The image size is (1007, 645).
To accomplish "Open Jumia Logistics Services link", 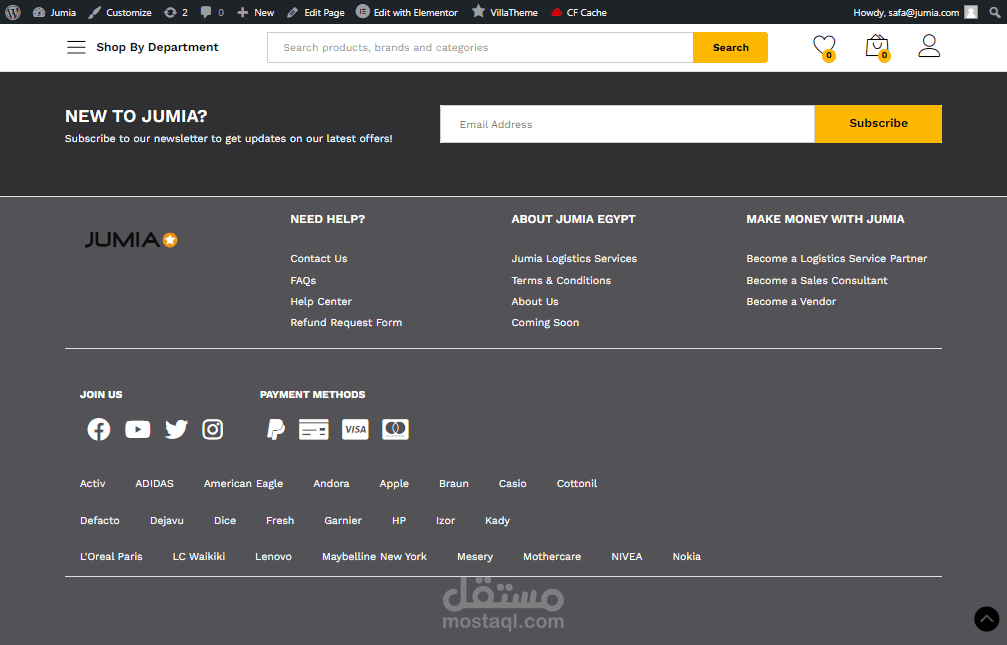I will tap(574, 258).
